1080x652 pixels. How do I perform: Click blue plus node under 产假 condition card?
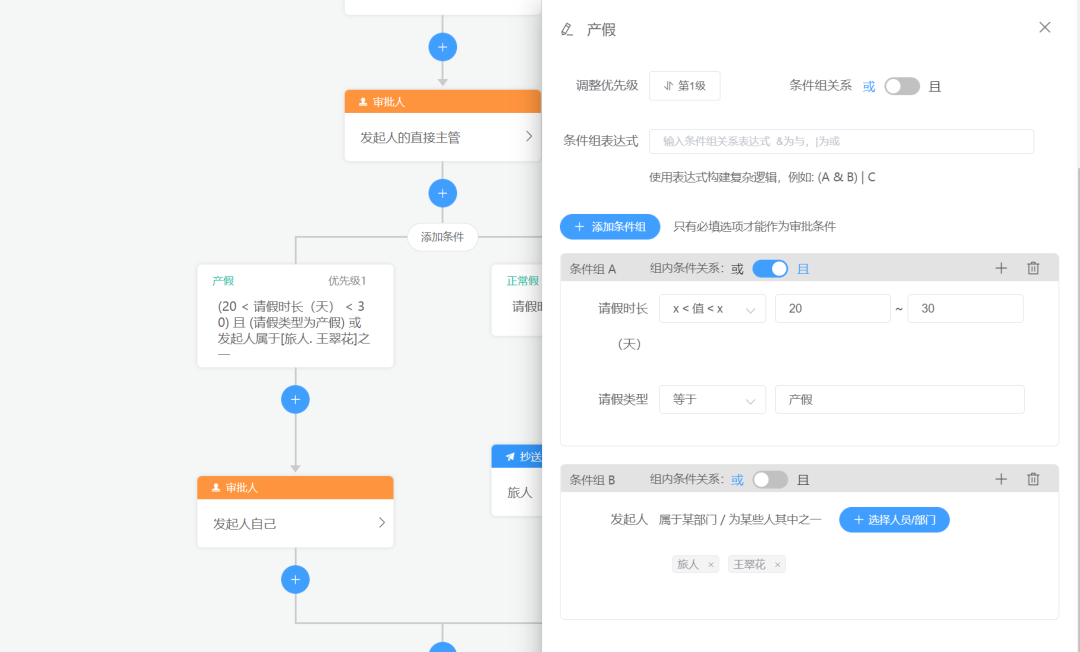[295, 399]
